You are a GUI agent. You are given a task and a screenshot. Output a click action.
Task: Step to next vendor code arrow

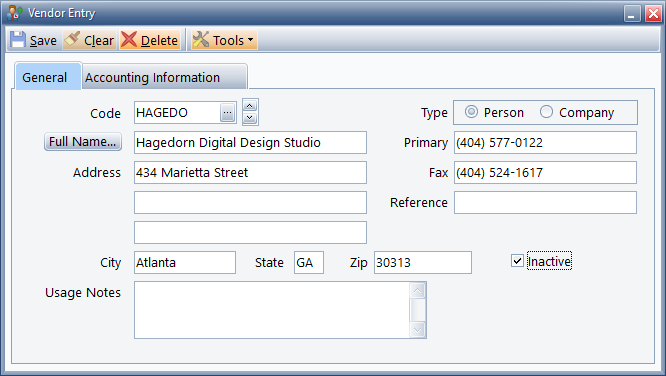250,118
